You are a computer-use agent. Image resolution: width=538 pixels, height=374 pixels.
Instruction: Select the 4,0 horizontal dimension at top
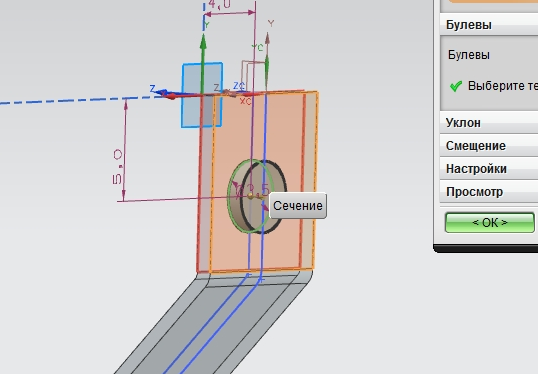tap(220, 4)
